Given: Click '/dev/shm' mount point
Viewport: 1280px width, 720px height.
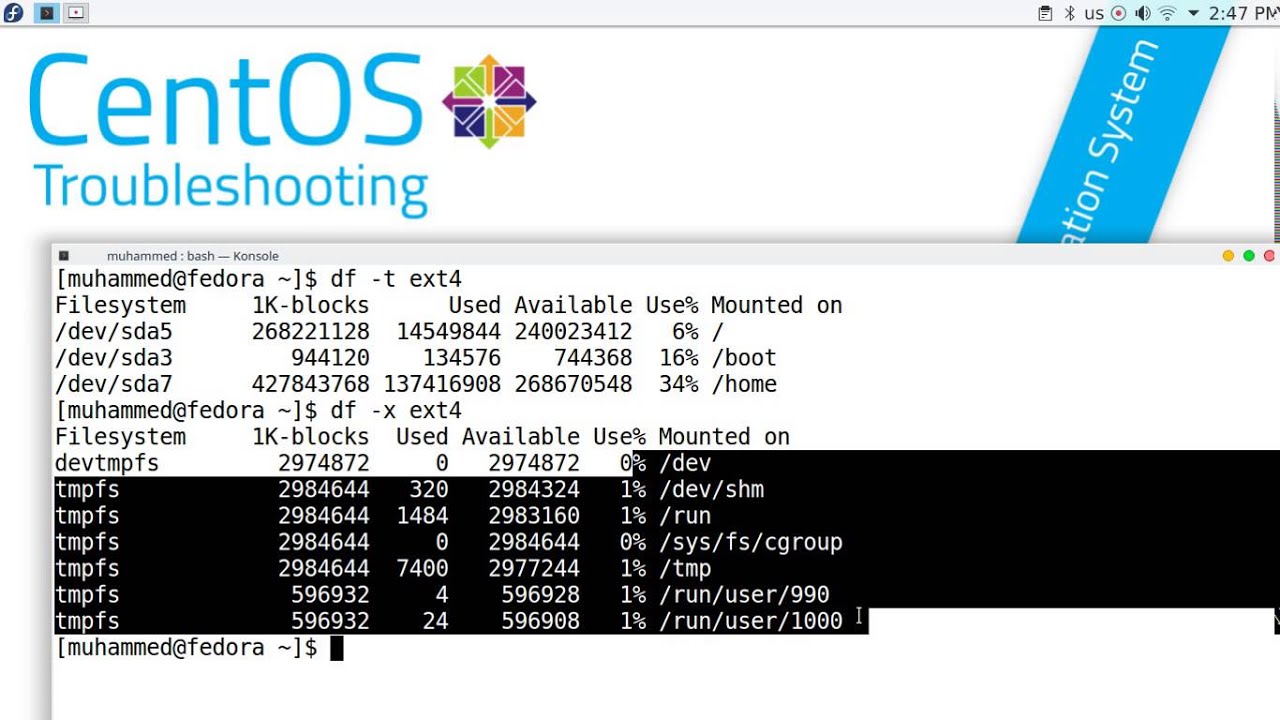Looking at the screenshot, I should pos(711,490).
